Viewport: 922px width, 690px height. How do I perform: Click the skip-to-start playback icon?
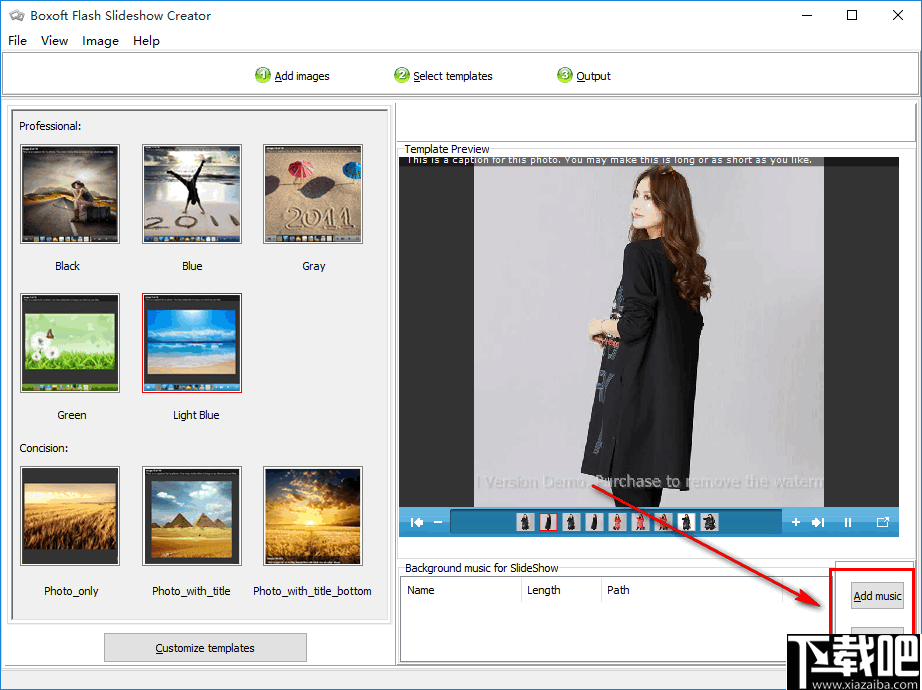417,522
